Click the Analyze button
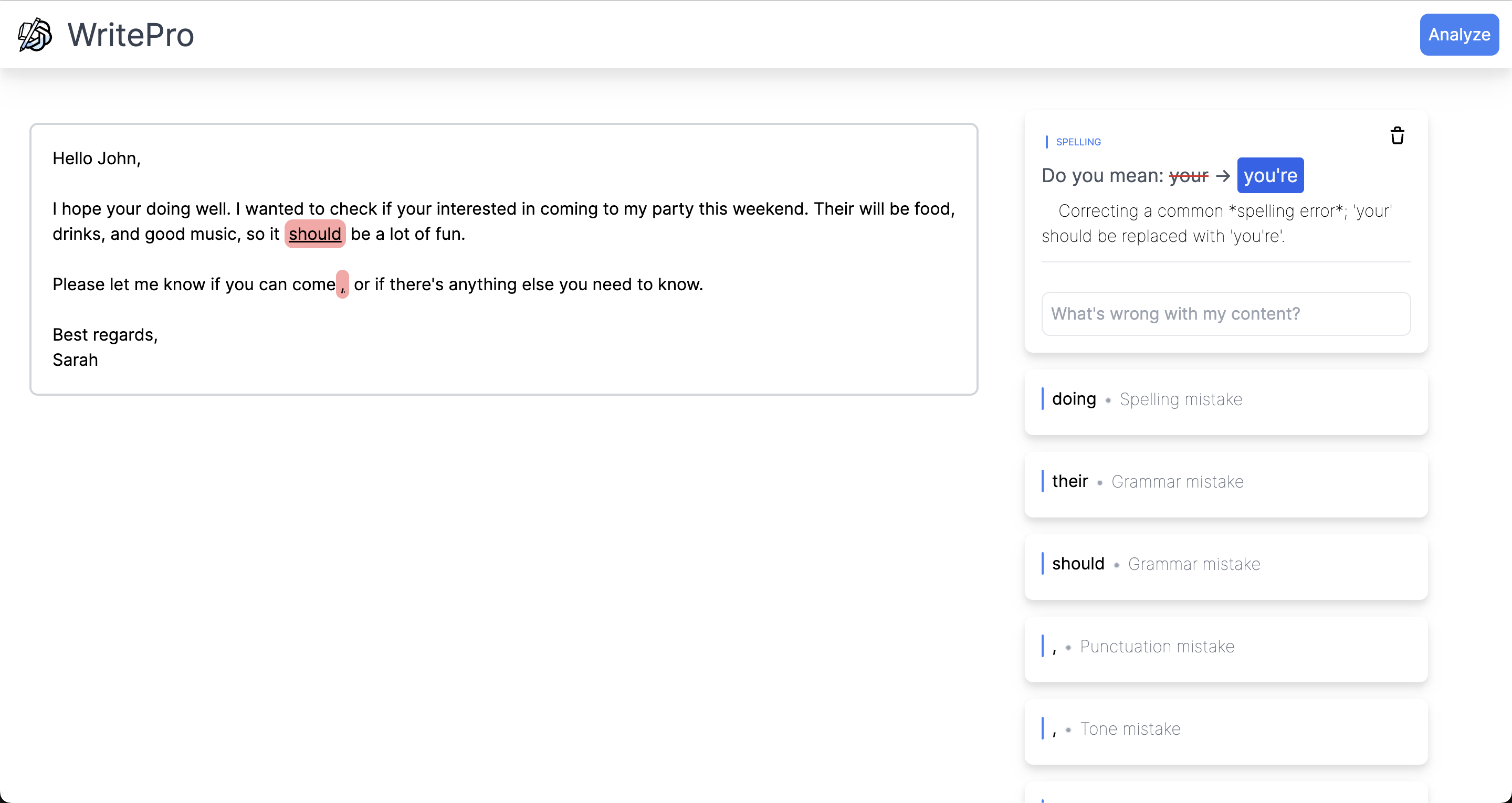This screenshot has height=803, width=1512. click(1458, 35)
